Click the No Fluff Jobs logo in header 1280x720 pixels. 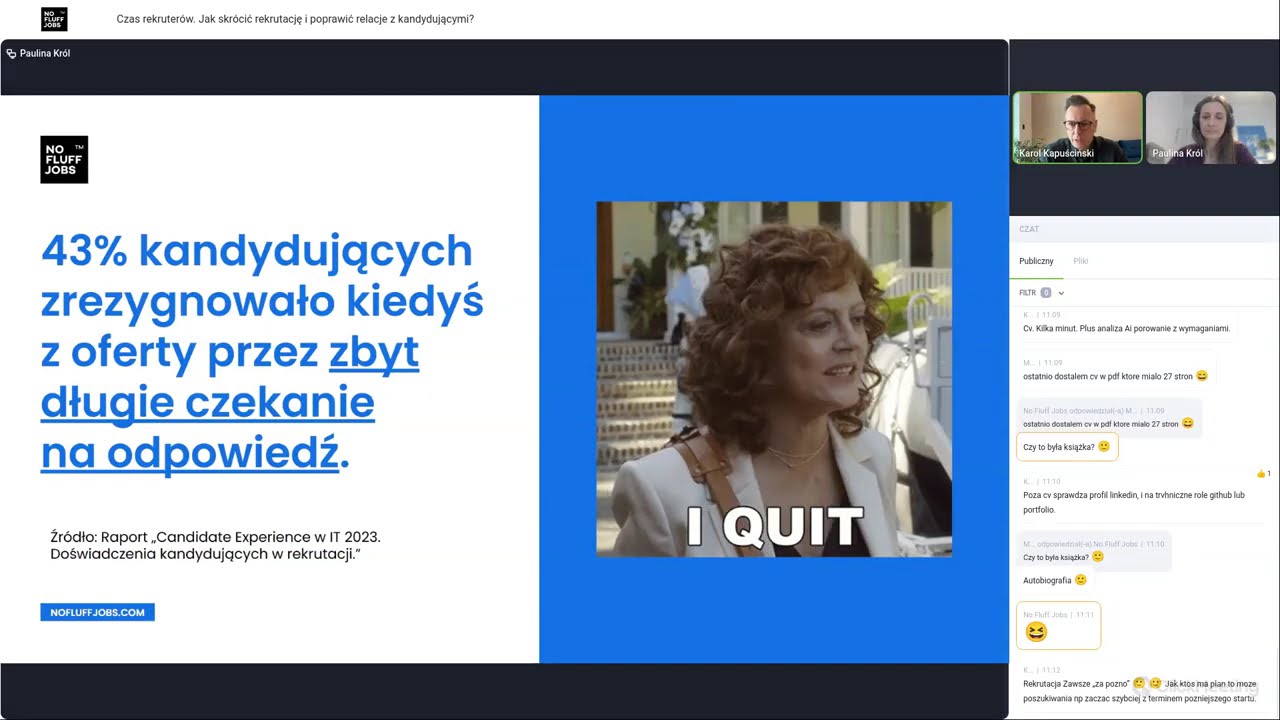point(54,19)
